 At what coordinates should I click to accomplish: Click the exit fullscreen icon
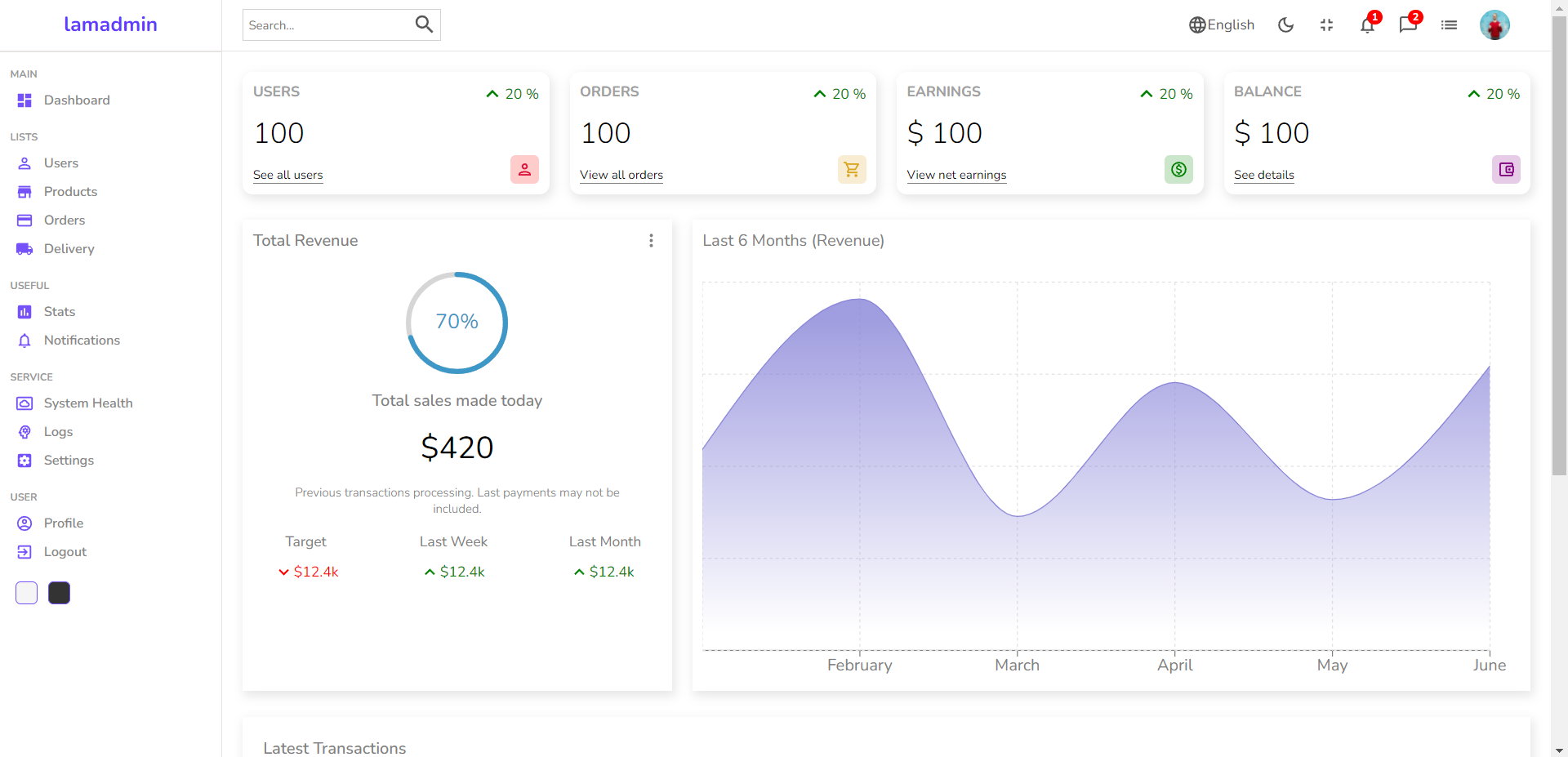click(1326, 25)
